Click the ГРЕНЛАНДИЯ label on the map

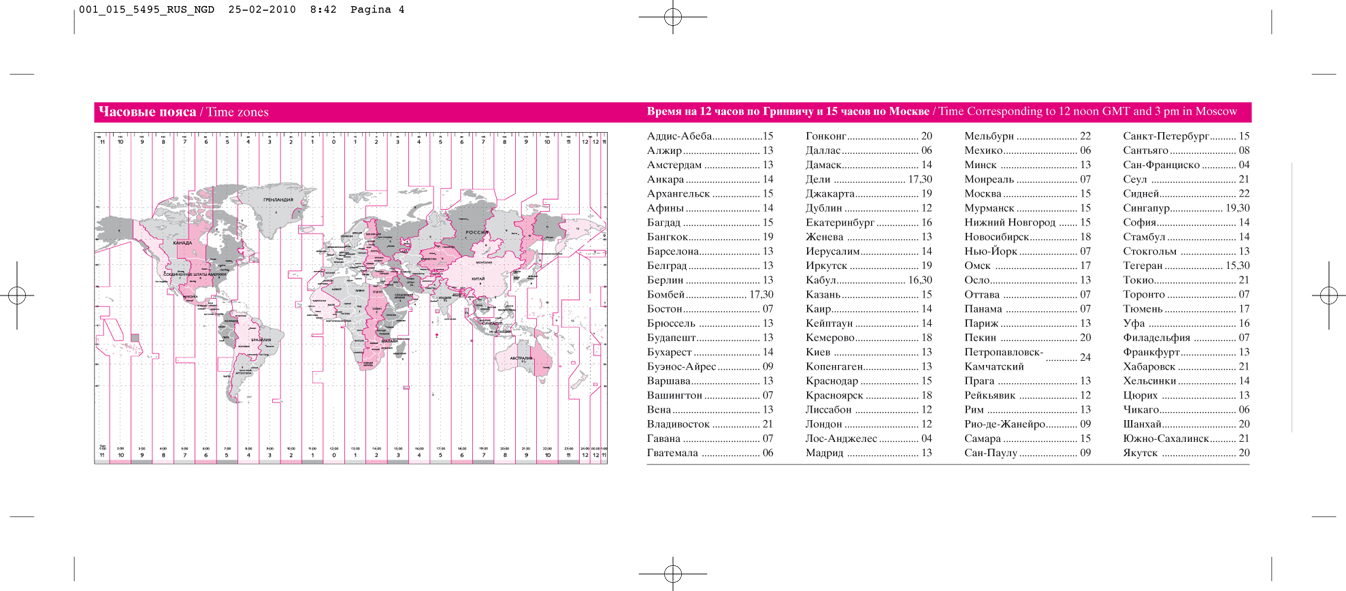(x=278, y=200)
